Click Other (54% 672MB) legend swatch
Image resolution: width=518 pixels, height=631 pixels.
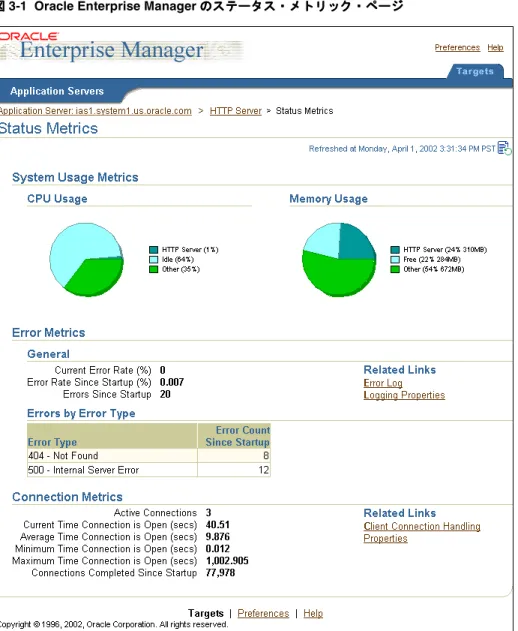[395, 269]
